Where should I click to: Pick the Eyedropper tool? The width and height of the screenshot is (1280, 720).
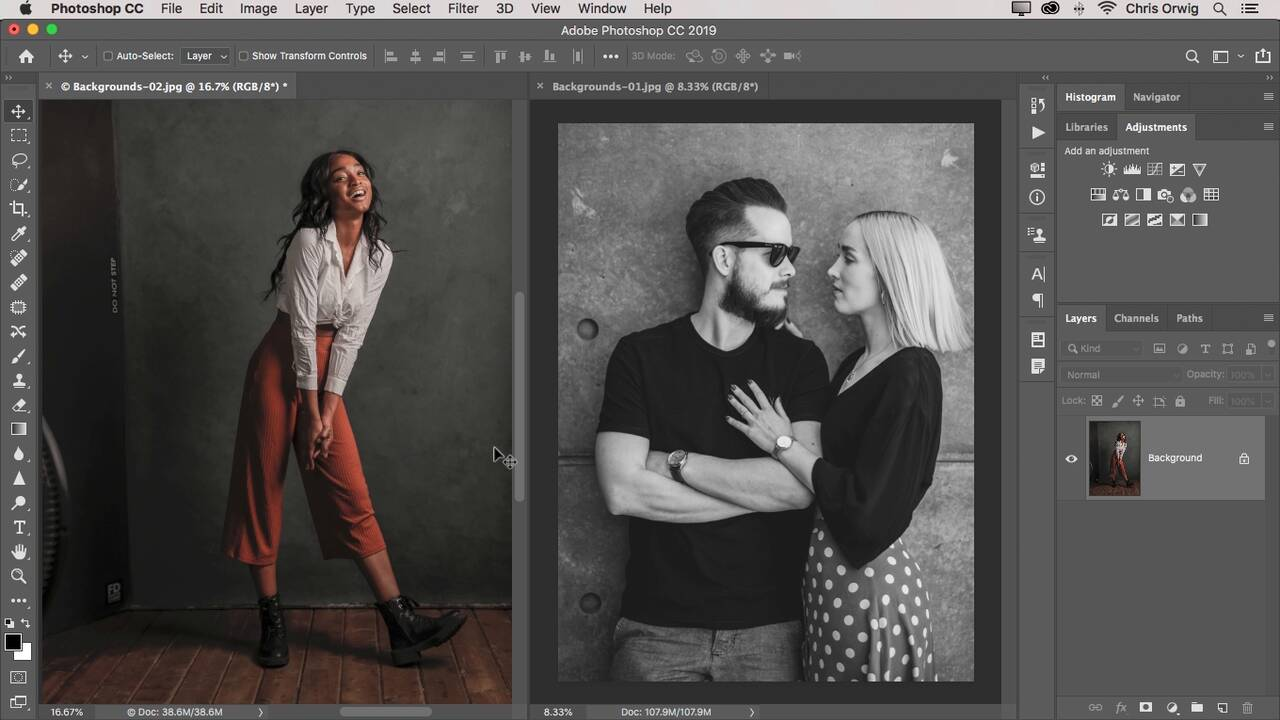[18, 234]
